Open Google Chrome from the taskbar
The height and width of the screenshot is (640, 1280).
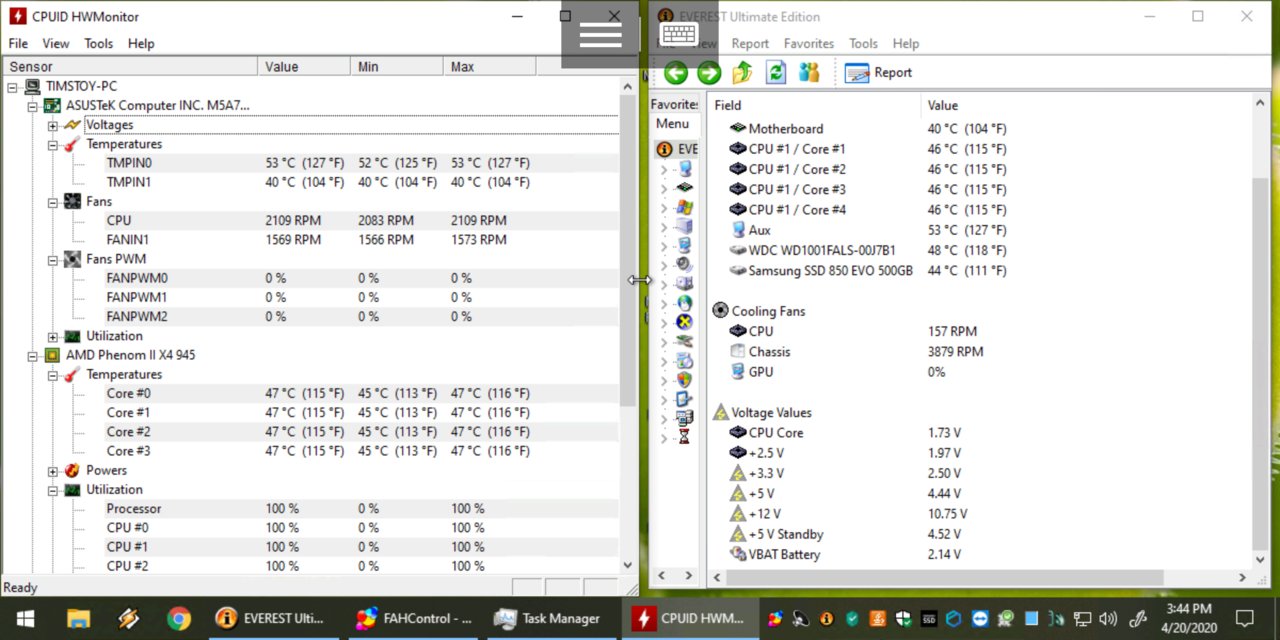tap(179, 618)
